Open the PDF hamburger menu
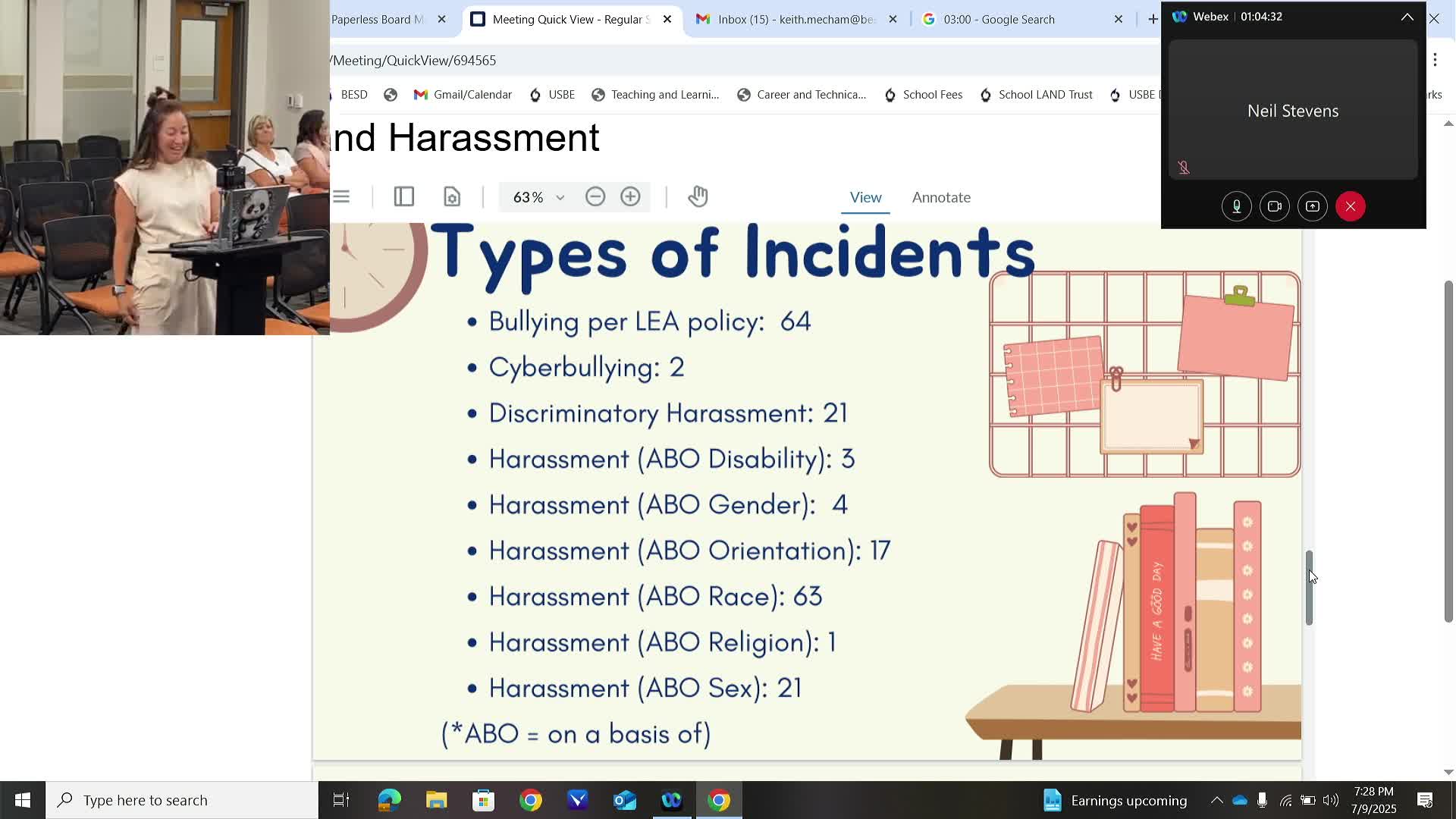The height and width of the screenshot is (819, 1456). (341, 197)
